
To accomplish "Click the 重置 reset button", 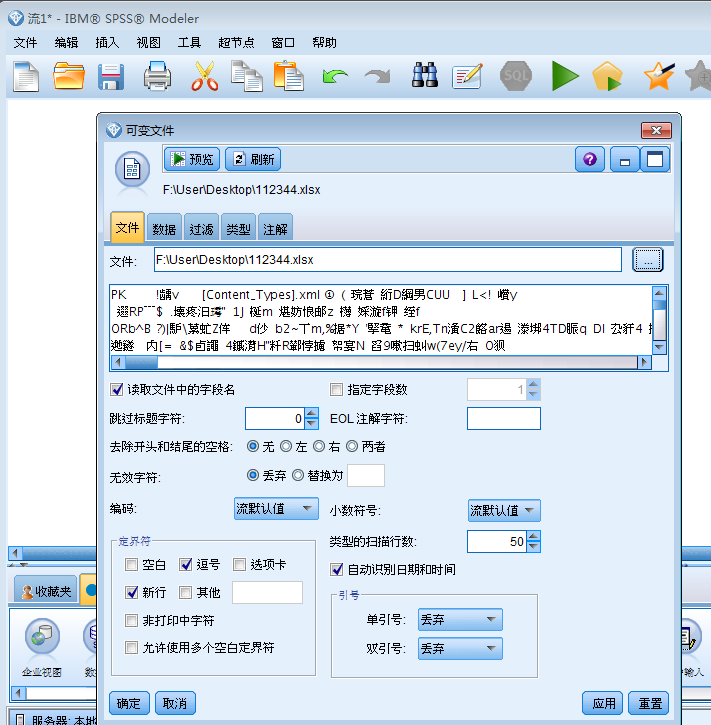I will [x=649, y=703].
